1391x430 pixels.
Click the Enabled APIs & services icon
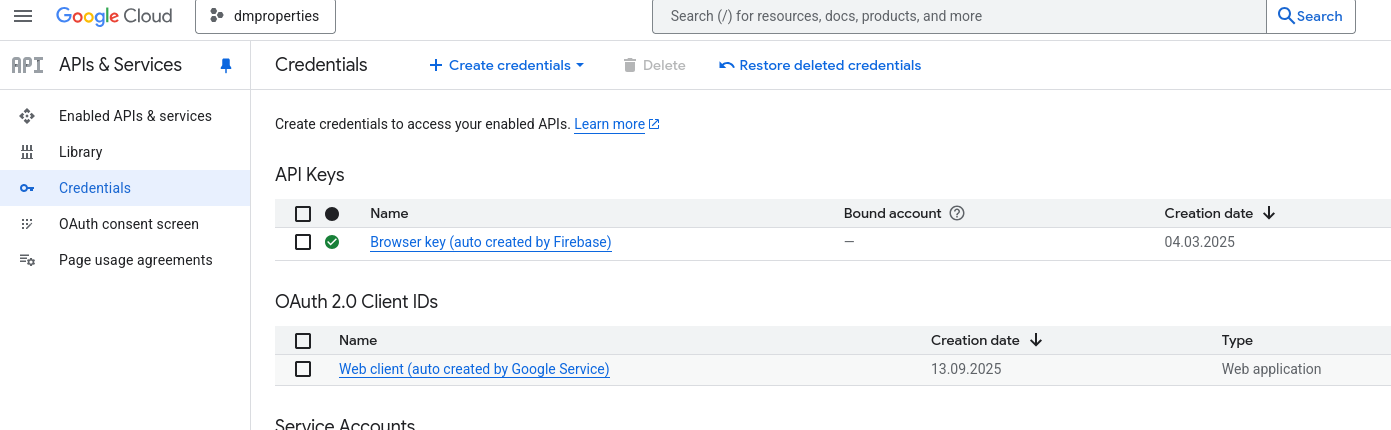[27, 116]
